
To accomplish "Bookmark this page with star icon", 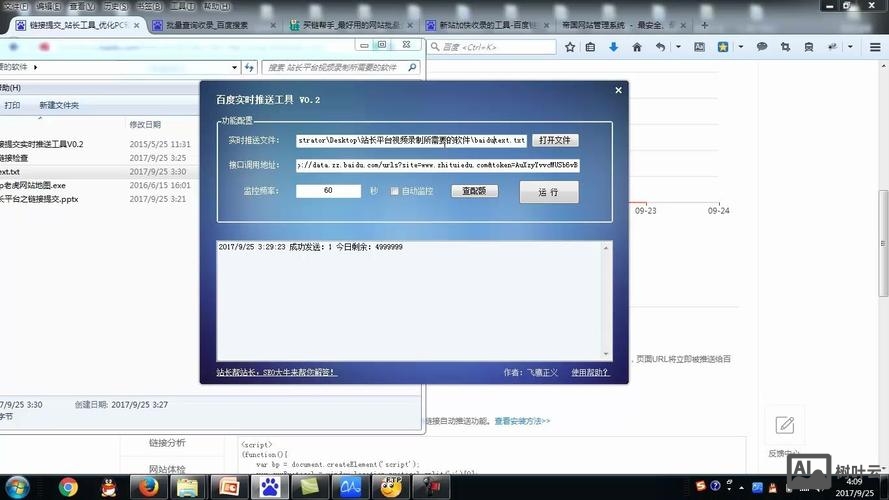I will 570,47.
